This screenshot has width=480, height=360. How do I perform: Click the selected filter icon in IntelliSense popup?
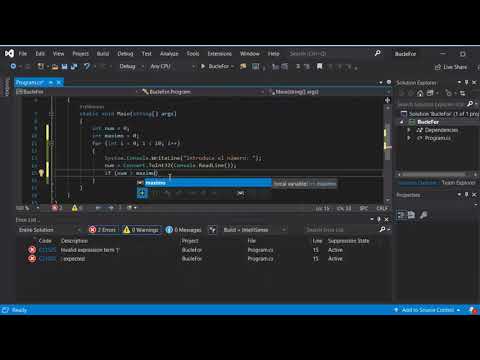point(142,193)
